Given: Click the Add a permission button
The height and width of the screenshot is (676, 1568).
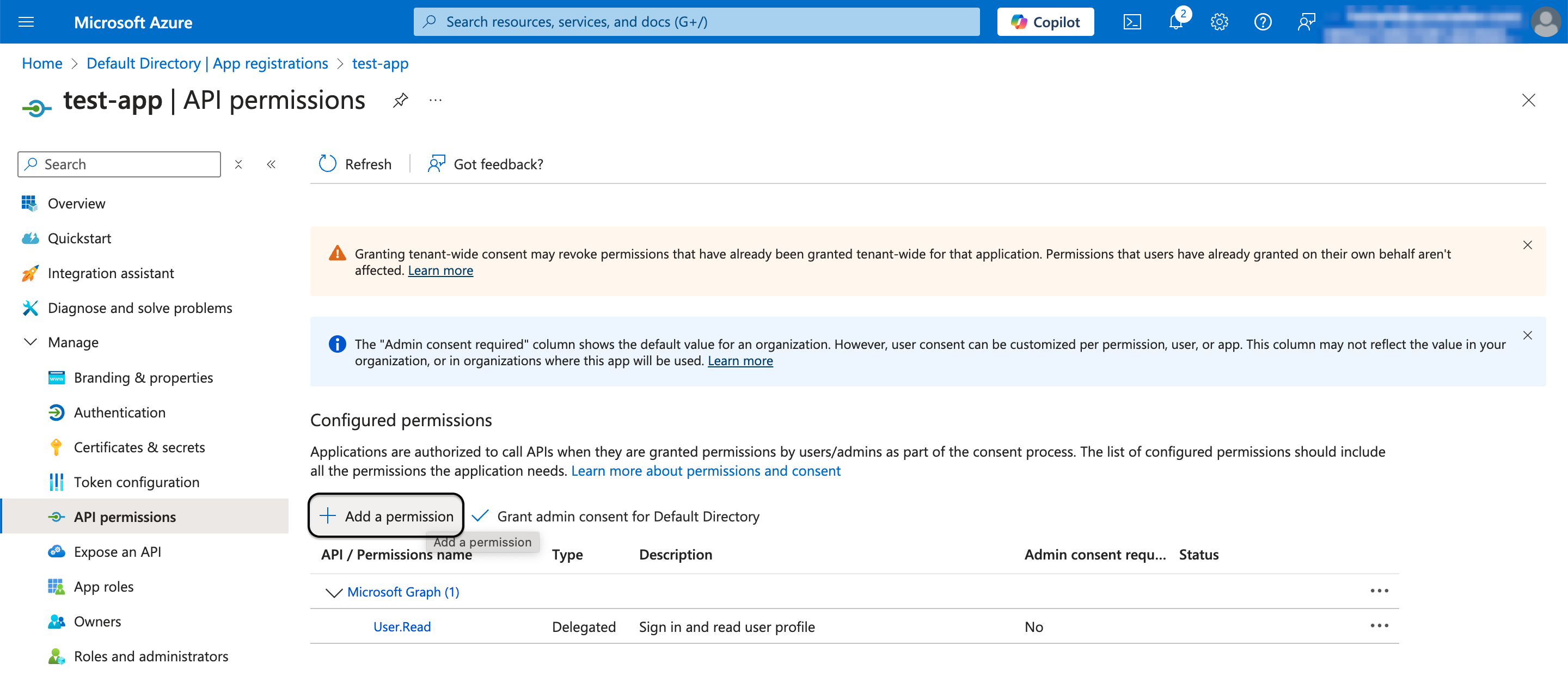Looking at the screenshot, I should (x=386, y=515).
